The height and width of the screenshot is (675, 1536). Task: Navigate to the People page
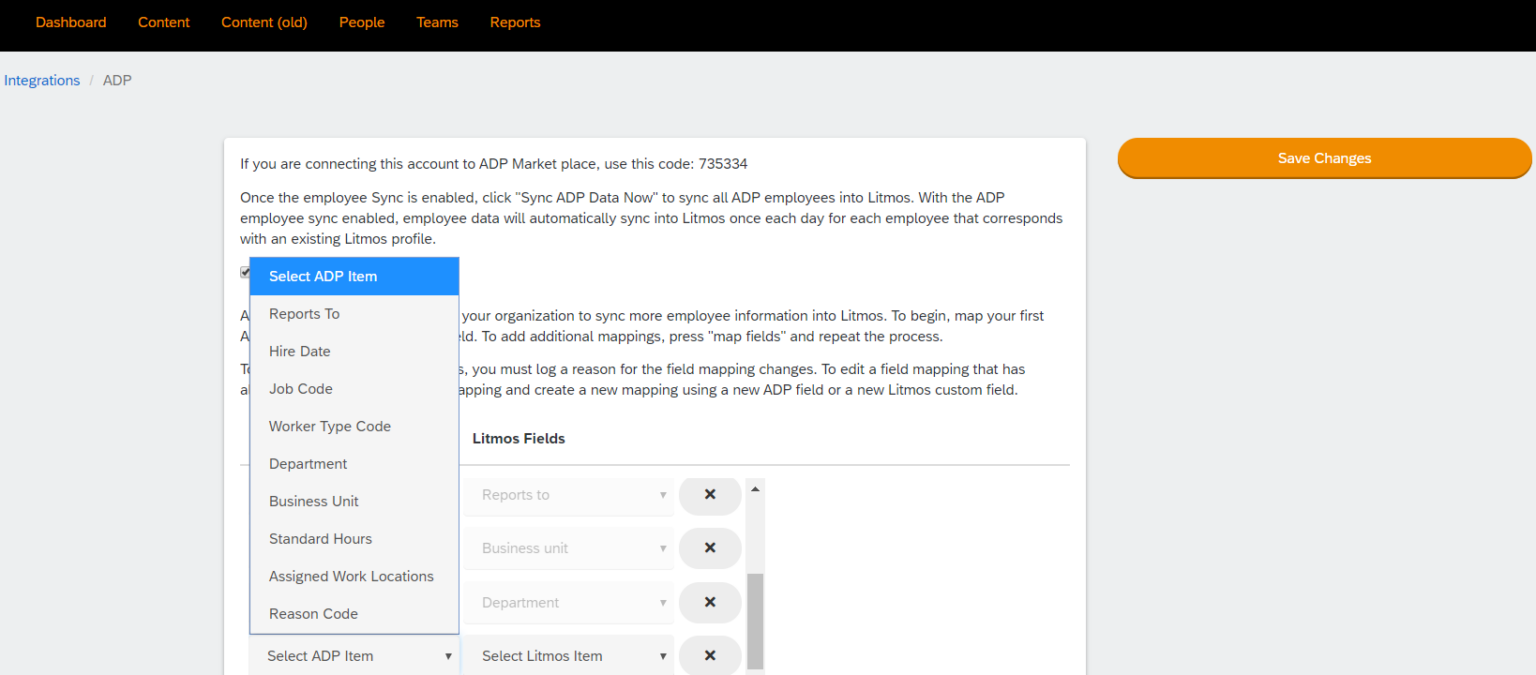click(362, 22)
